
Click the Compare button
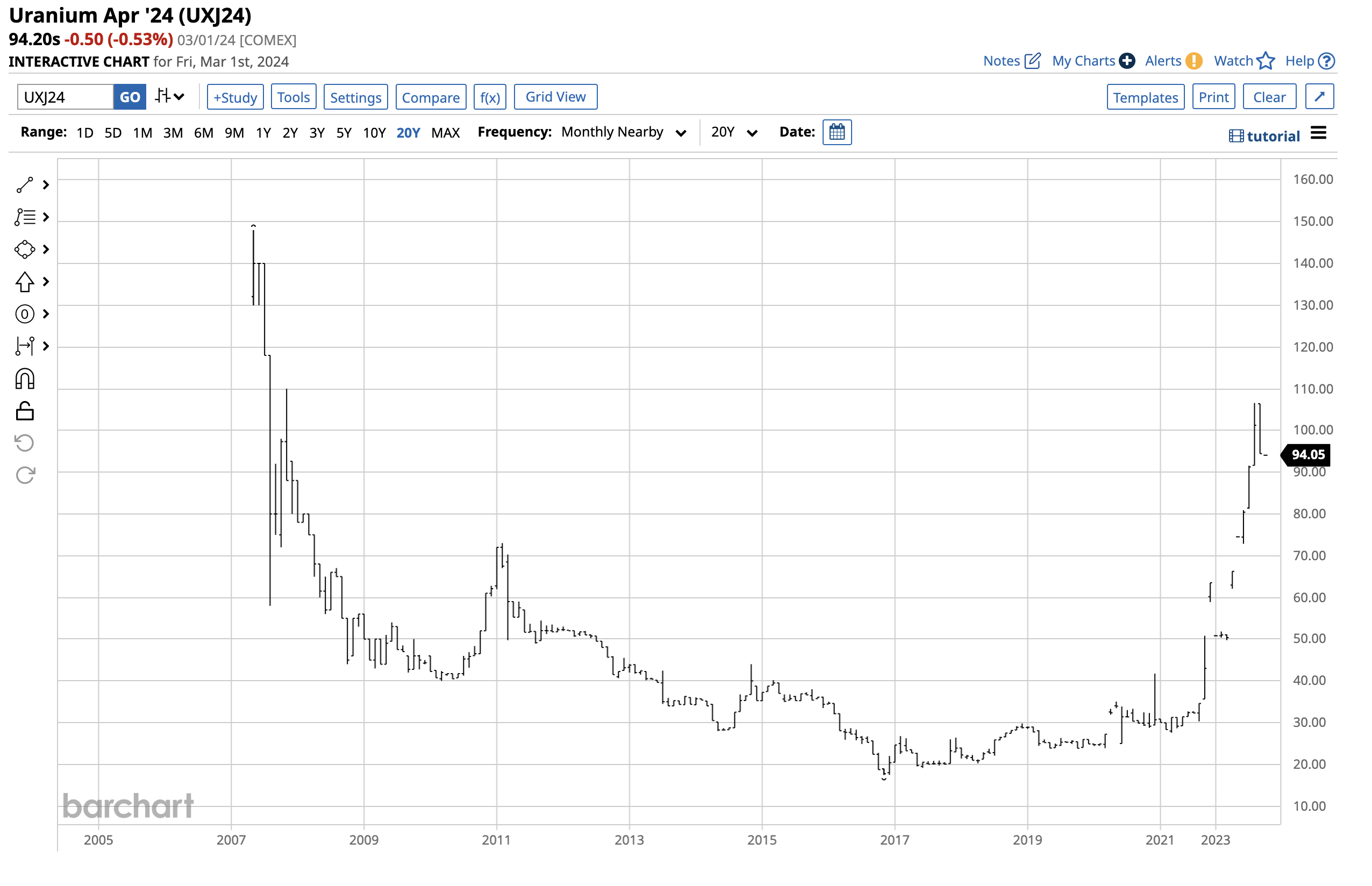(x=430, y=97)
